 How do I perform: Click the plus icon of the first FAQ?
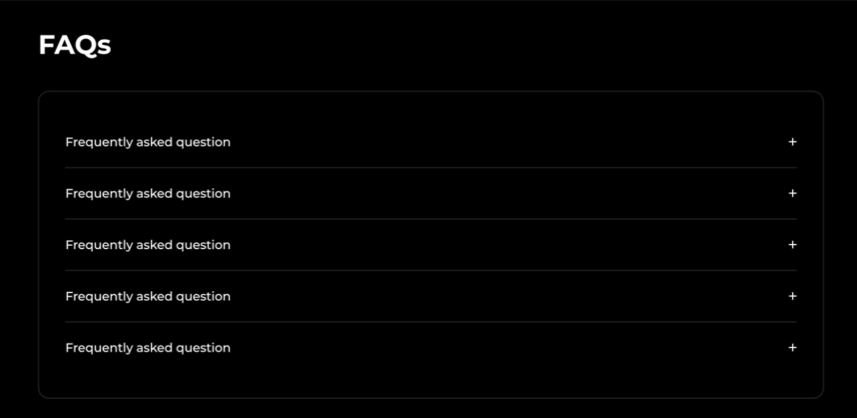[x=792, y=142]
